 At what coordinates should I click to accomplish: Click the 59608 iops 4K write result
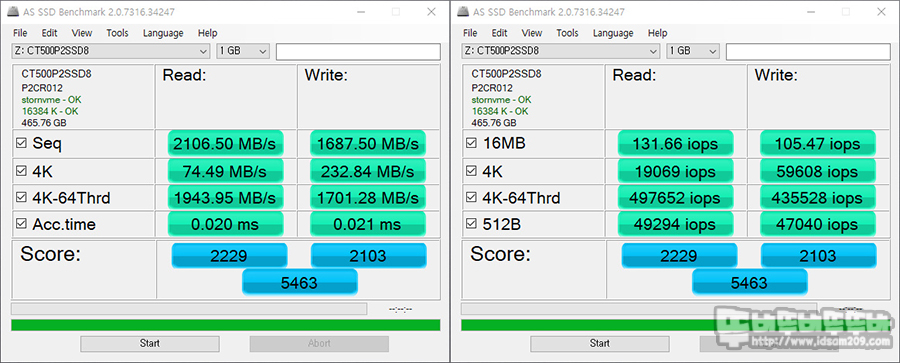[818, 171]
